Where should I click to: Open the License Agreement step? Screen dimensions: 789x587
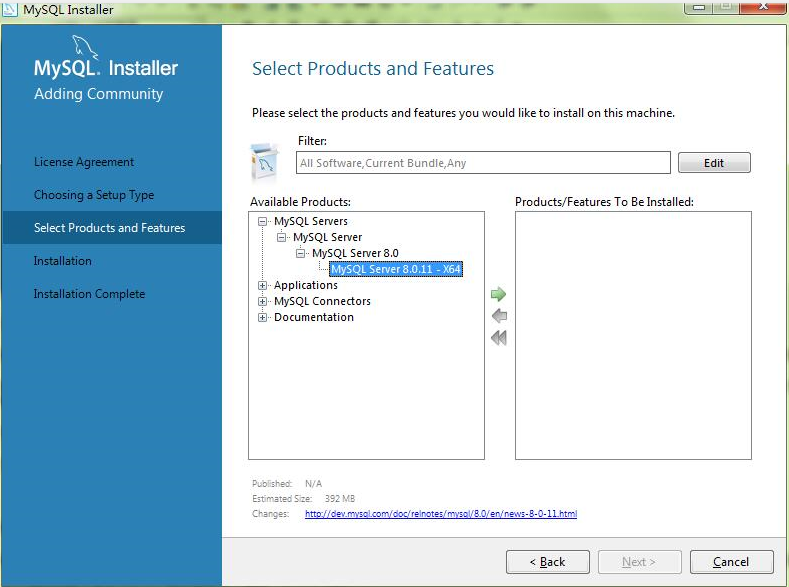(x=84, y=162)
